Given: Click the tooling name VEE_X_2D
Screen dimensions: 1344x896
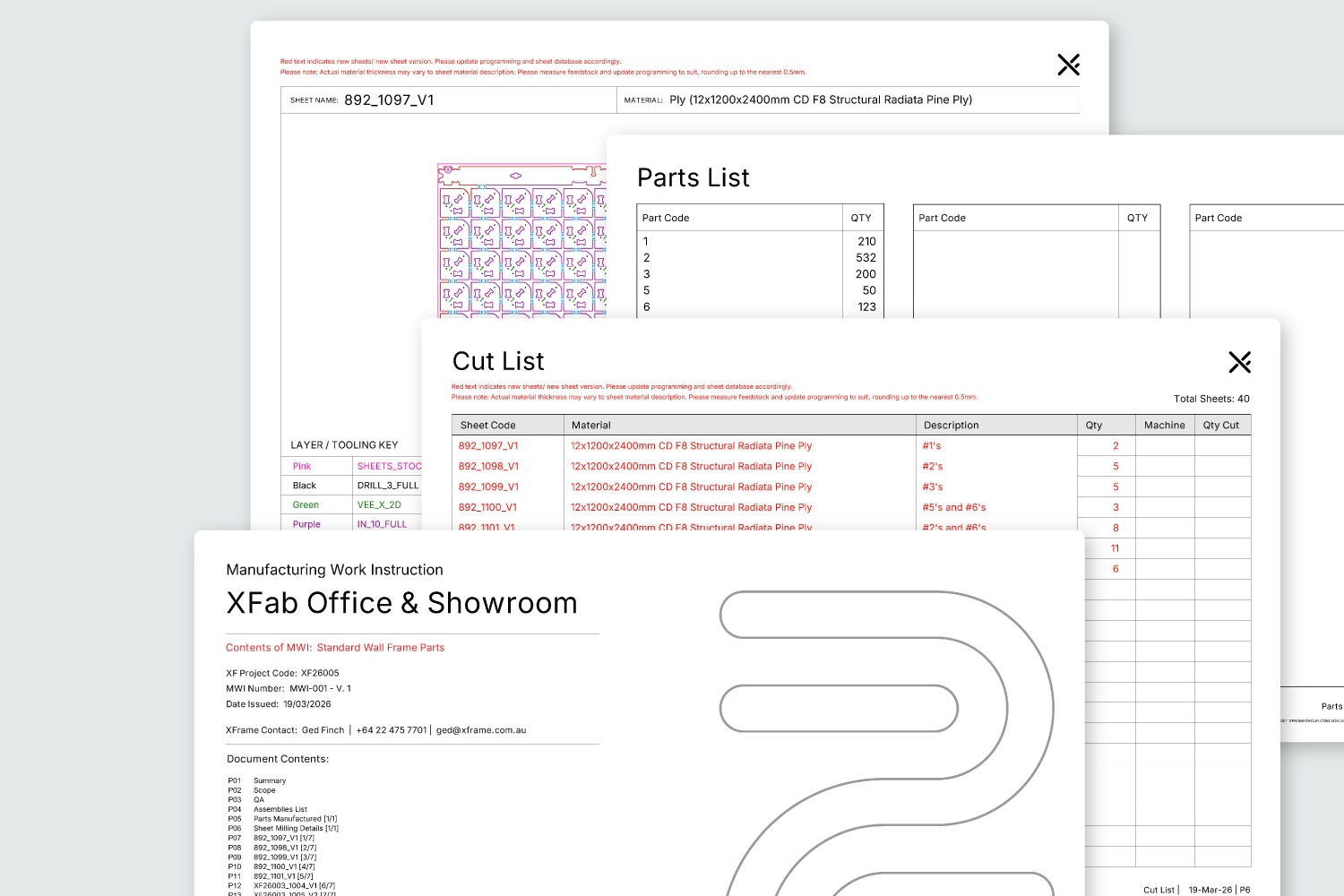Looking at the screenshot, I should tap(379, 505).
